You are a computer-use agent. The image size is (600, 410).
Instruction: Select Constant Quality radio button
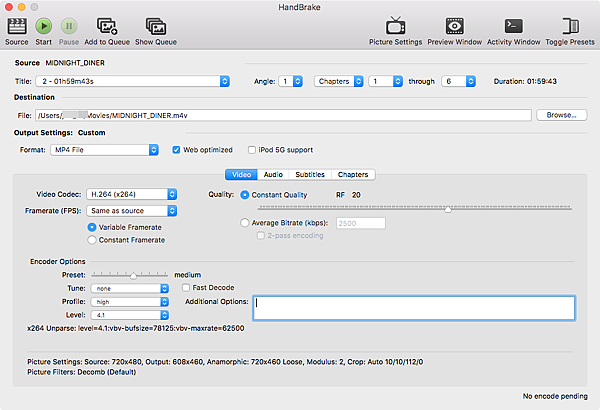[x=245, y=195]
